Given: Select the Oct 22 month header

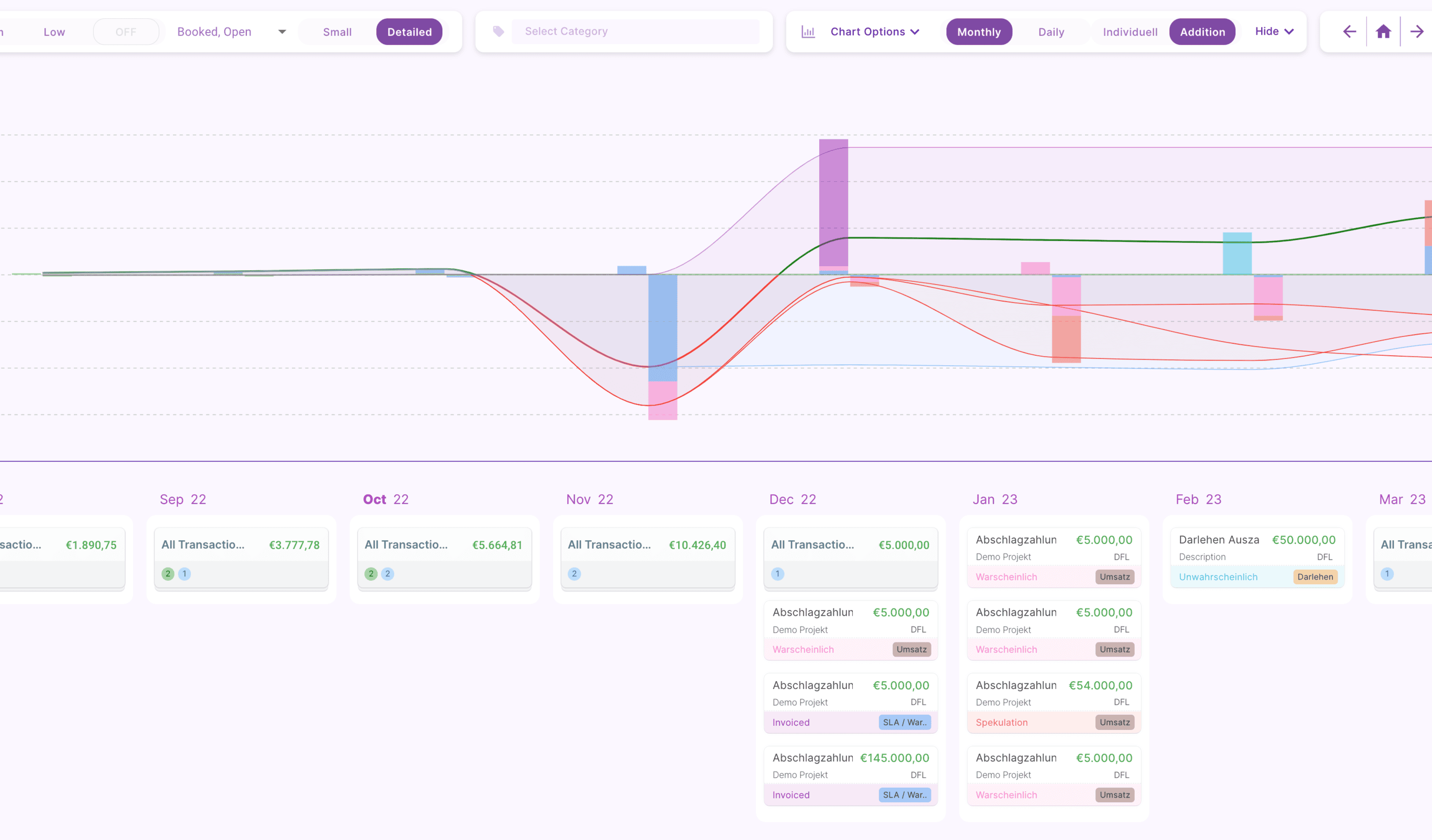Looking at the screenshot, I should (x=386, y=499).
